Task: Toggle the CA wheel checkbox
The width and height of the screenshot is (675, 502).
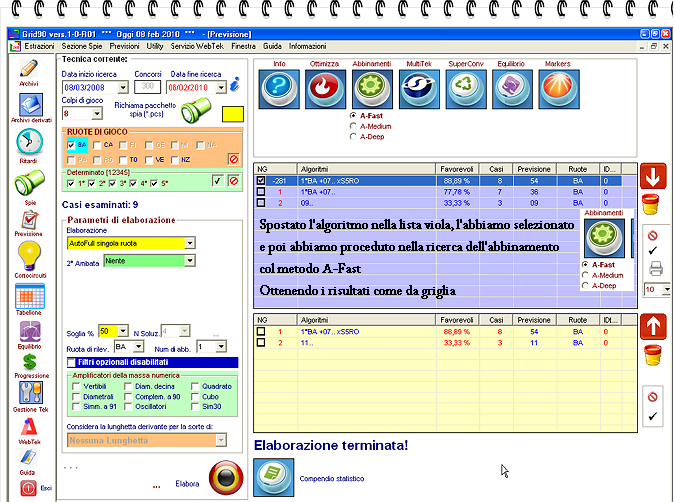Action: 97,146
